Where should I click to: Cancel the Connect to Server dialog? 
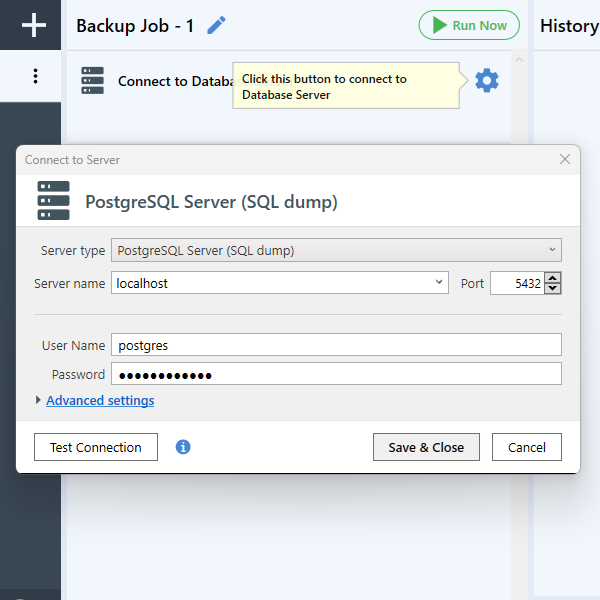tap(527, 447)
